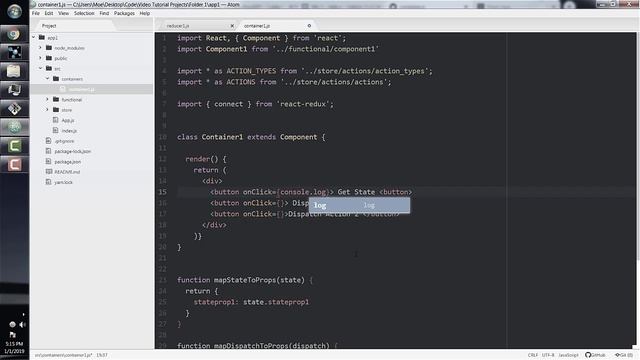
Task: Open package-lock.json in the tree
Action: pyautogui.click(x=73, y=151)
